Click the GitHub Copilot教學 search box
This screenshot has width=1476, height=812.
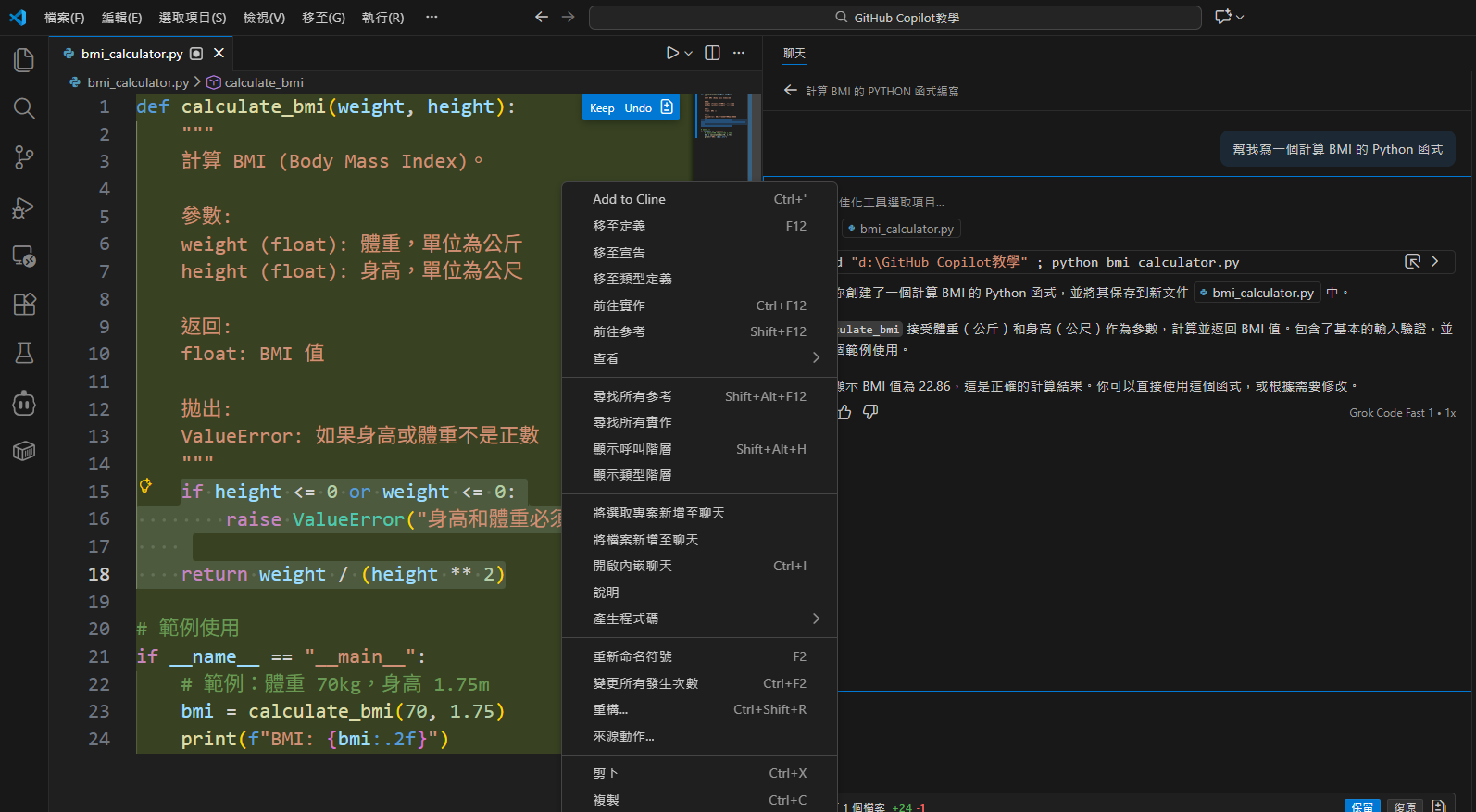895,18
